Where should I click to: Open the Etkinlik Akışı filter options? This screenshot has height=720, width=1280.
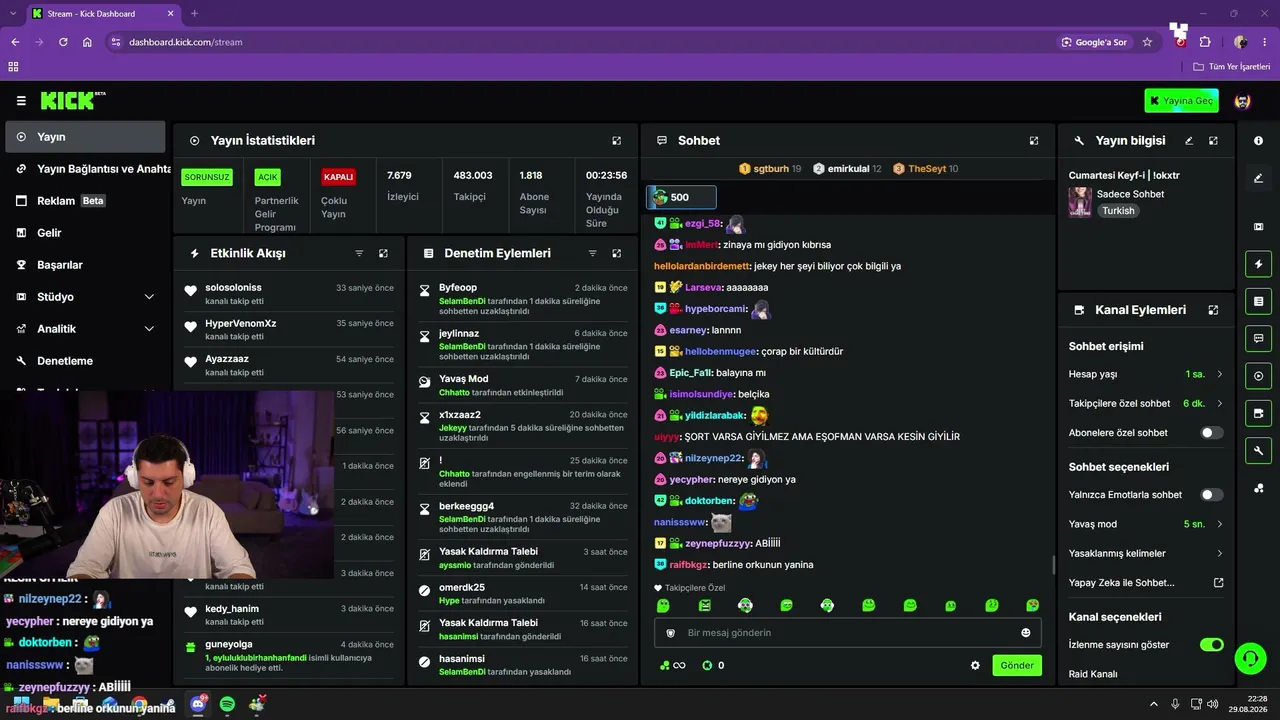[x=359, y=254]
